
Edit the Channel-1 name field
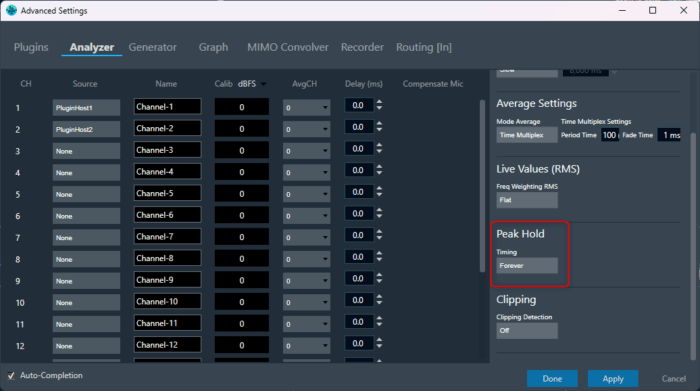[167, 107]
